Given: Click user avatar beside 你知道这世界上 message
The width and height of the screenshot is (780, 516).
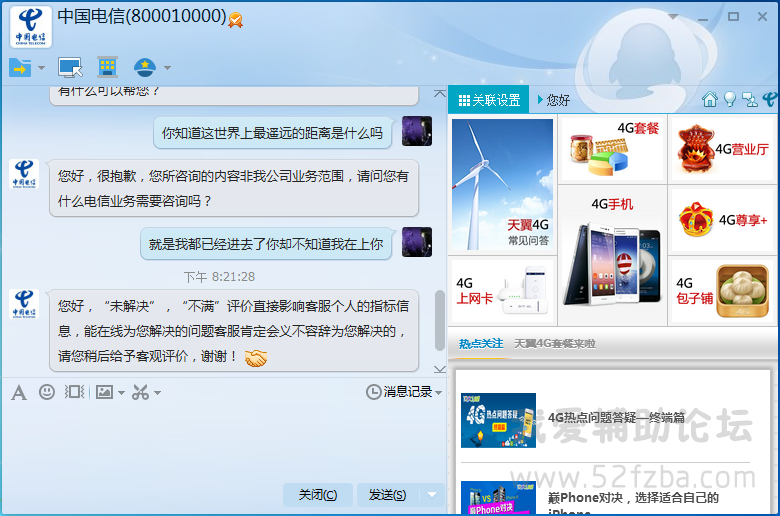Looking at the screenshot, I should coord(417,131).
